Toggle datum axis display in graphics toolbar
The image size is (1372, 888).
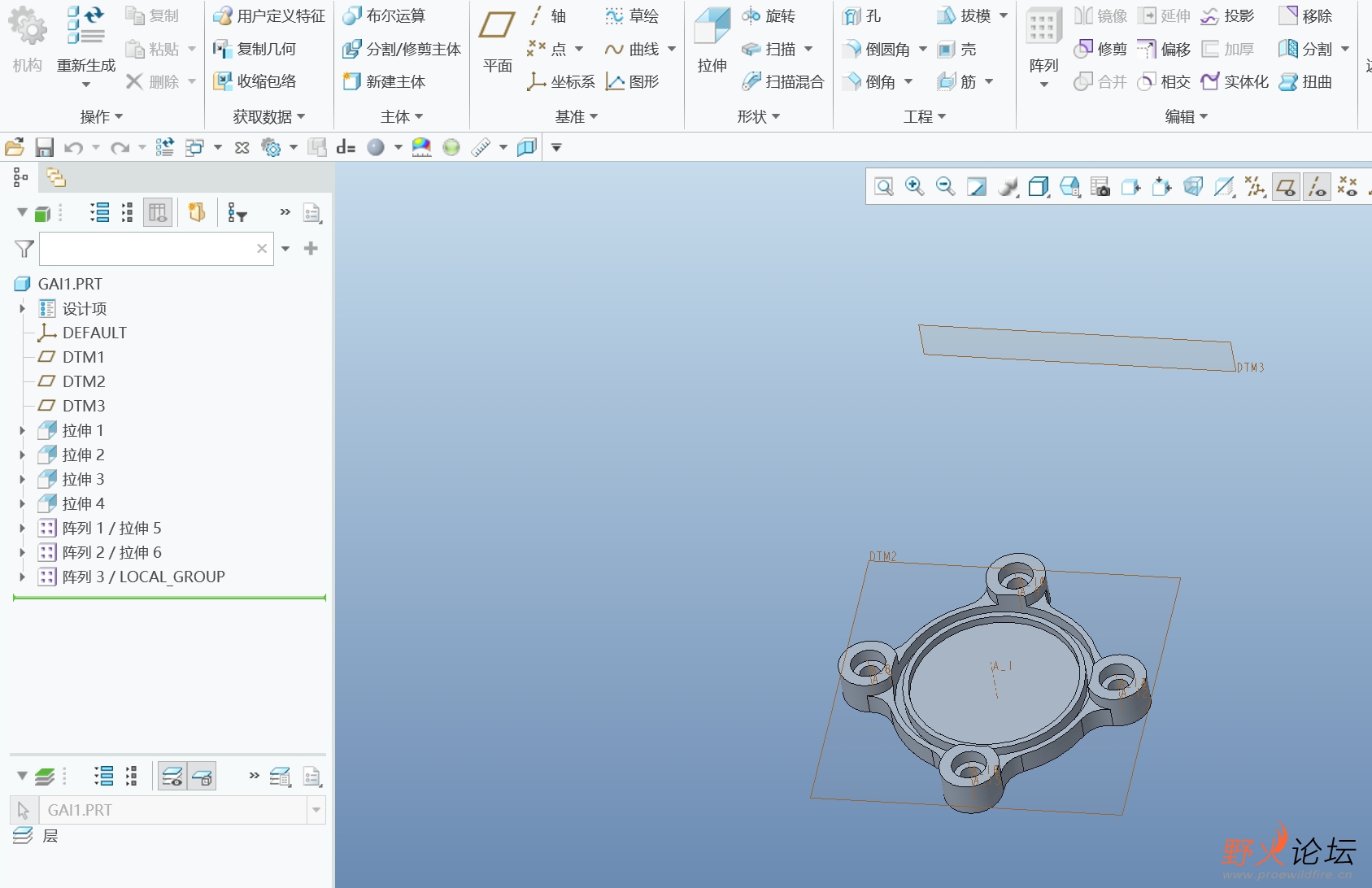pos(1317,187)
